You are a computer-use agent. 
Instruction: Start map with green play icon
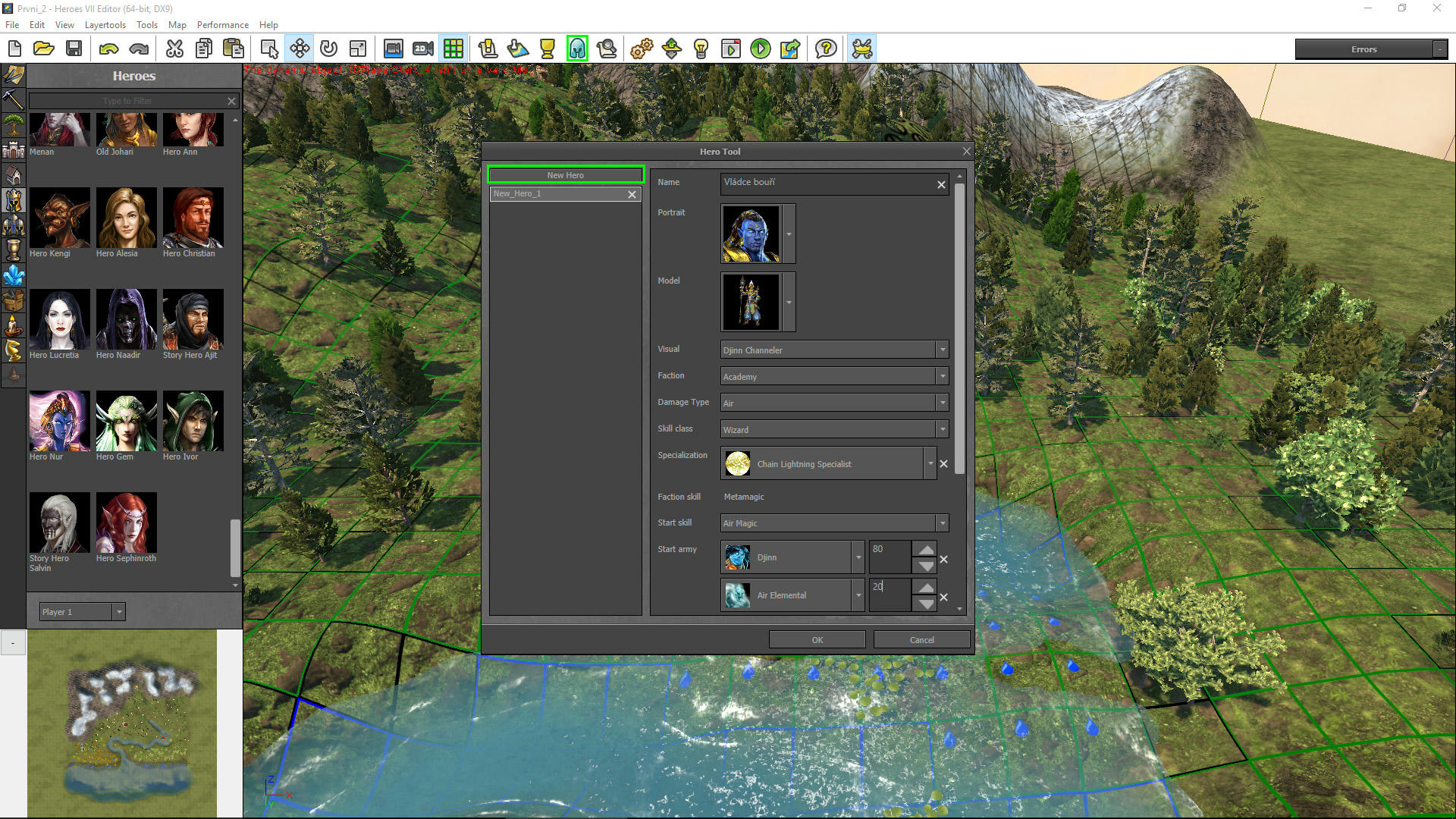(x=760, y=49)
